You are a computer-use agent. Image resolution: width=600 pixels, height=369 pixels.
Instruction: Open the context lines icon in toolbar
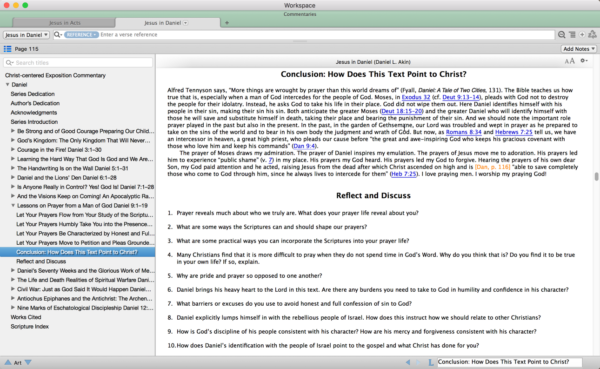pyautogui.click(x=572, y=34)
